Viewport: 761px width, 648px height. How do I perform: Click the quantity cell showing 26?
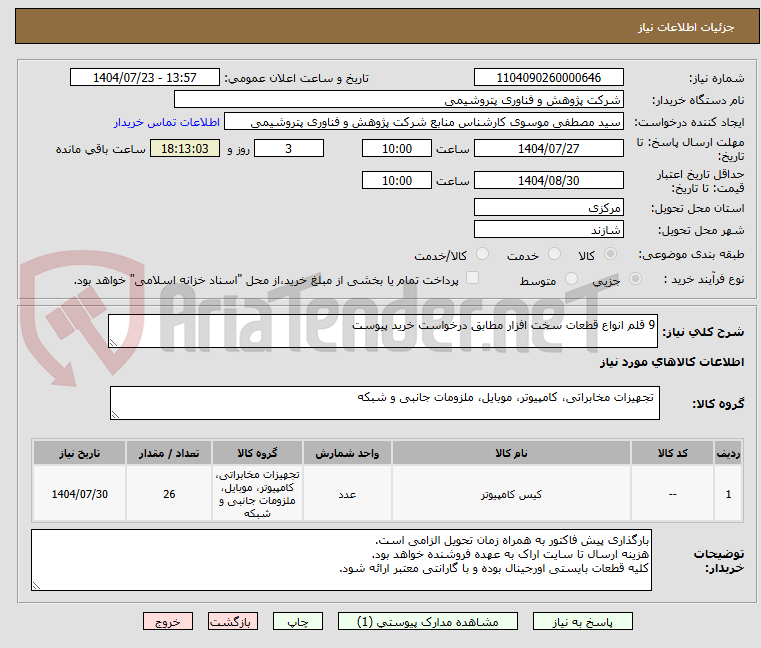point(169,494)
